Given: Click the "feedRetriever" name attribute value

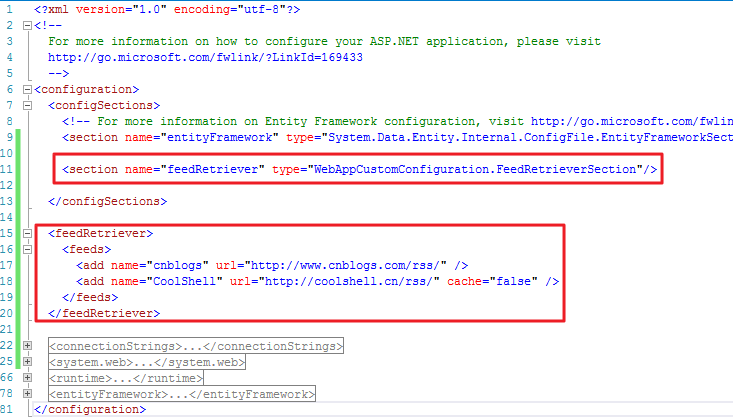Looking at the screenshot, I should (x=212, y=169).
